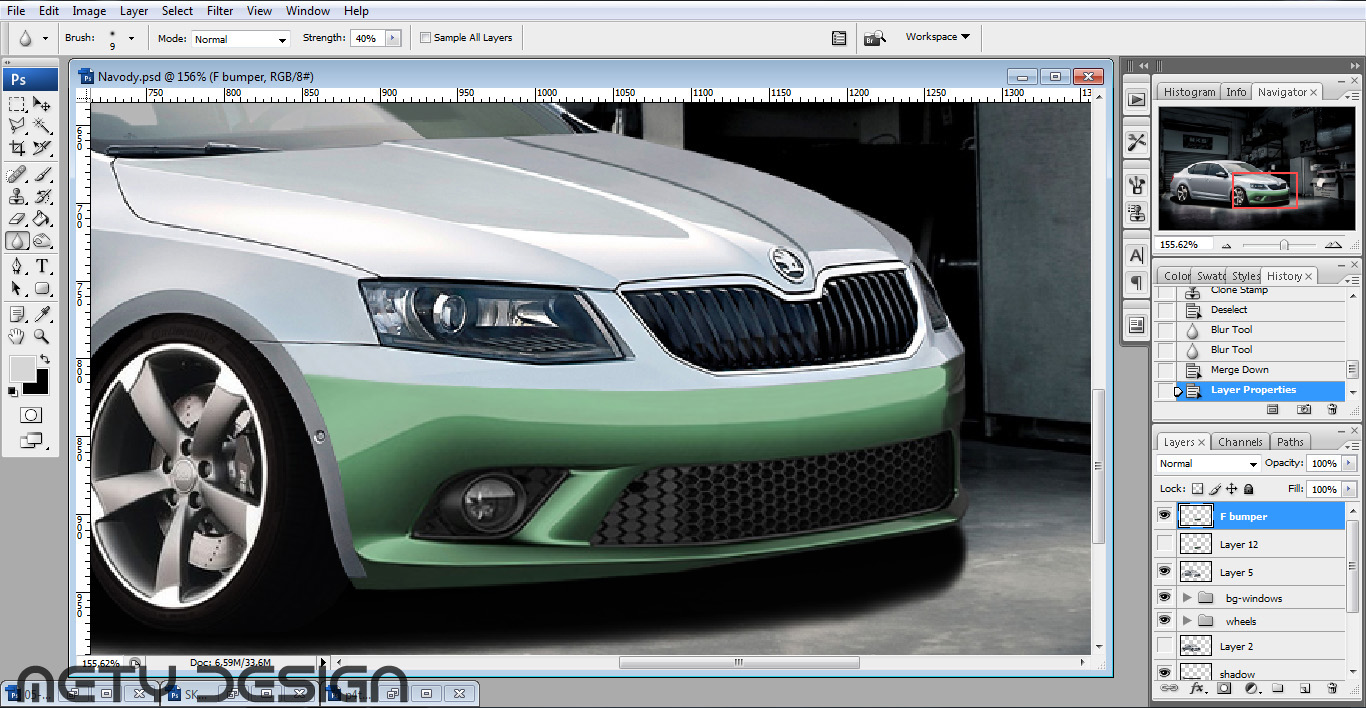Screen dimensions: 1366x708
Task: Click the Strength value field
Action: pyautogui.click(x=366, y=38)
